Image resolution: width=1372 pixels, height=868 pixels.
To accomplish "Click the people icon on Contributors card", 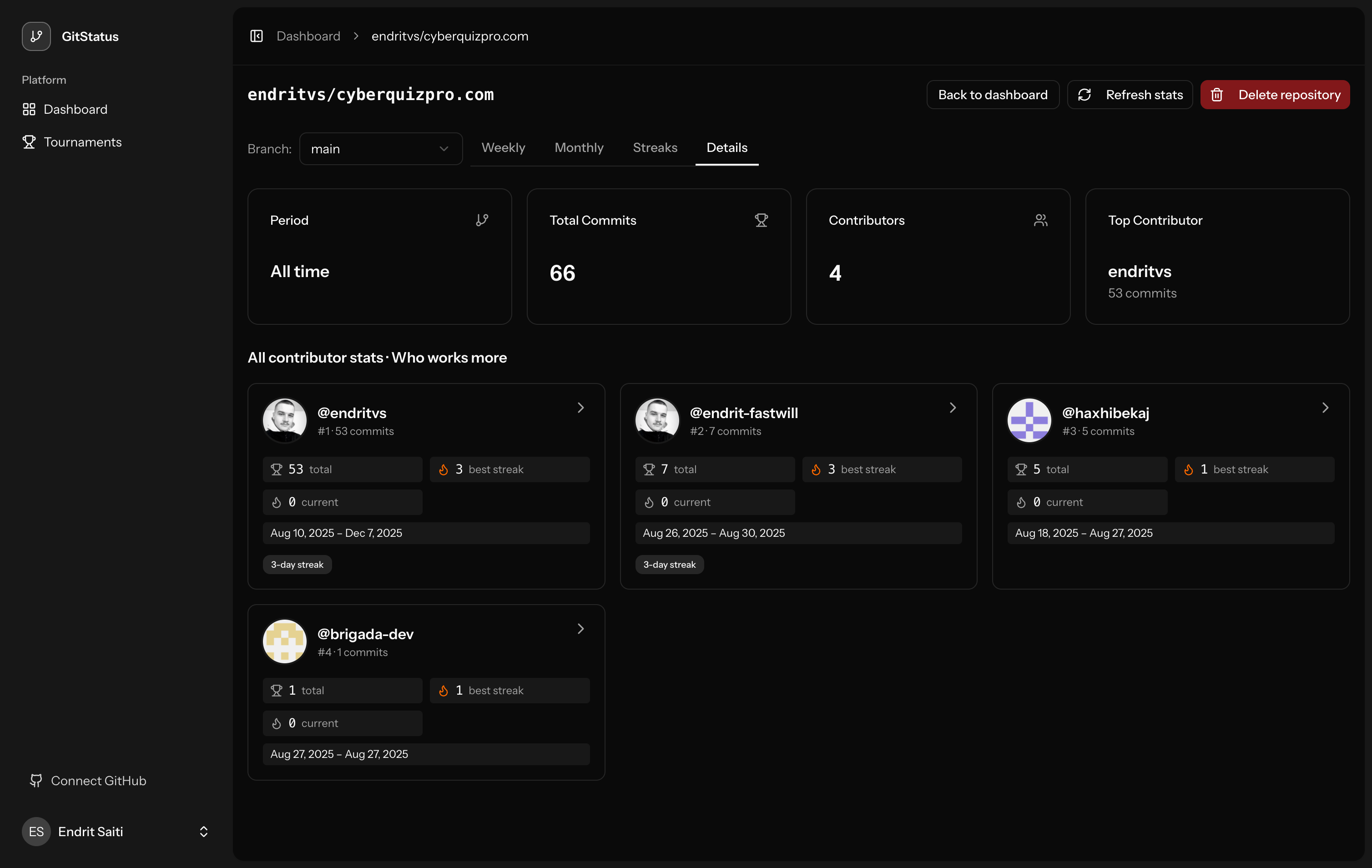I will [x=1041, y=219].
